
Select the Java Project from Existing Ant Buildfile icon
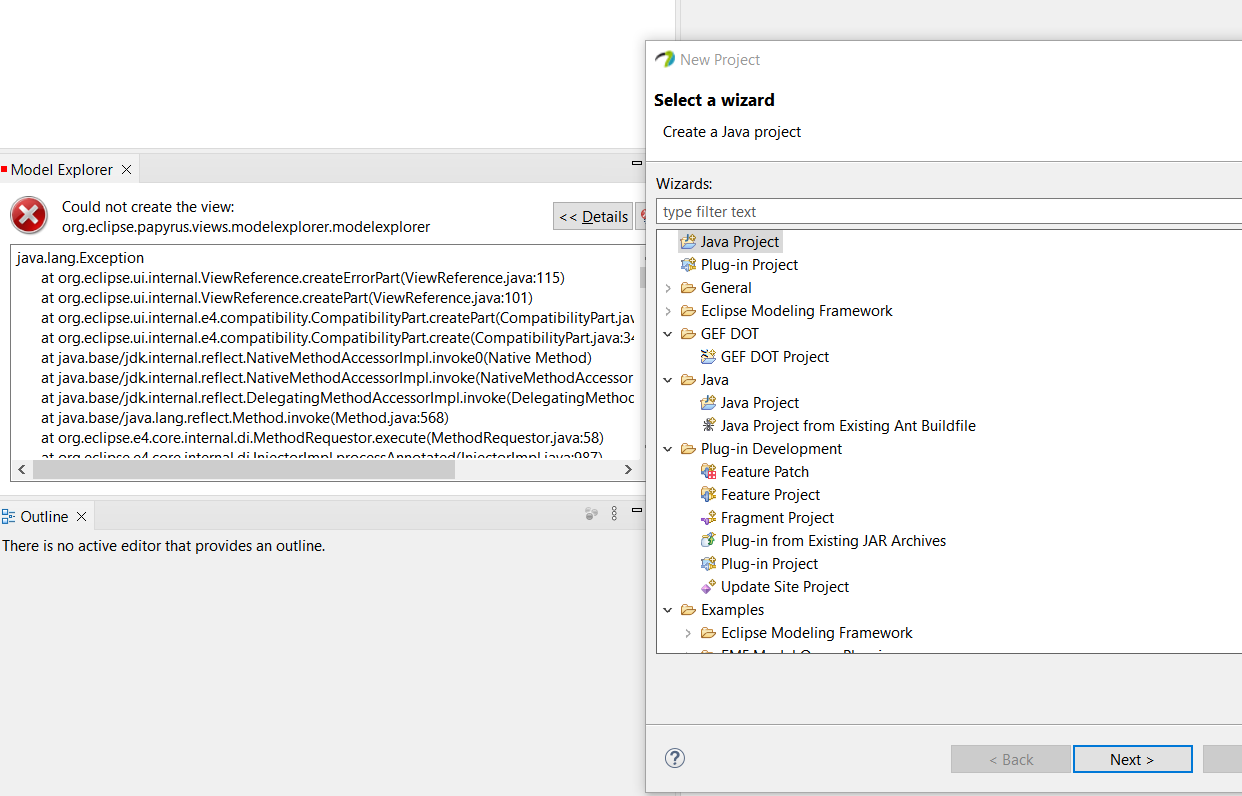708,426
